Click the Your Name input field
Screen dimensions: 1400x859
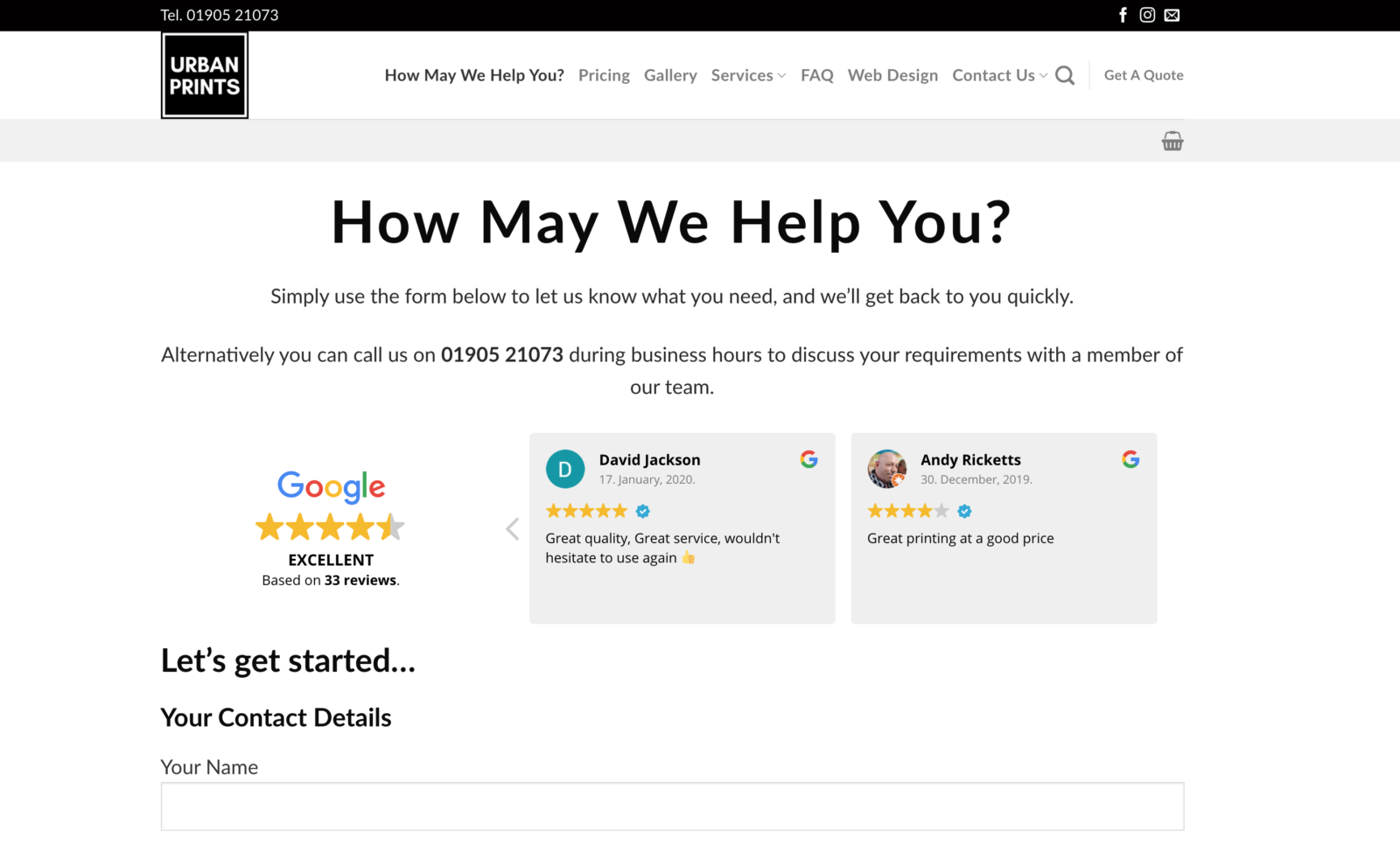pos(672,807)
